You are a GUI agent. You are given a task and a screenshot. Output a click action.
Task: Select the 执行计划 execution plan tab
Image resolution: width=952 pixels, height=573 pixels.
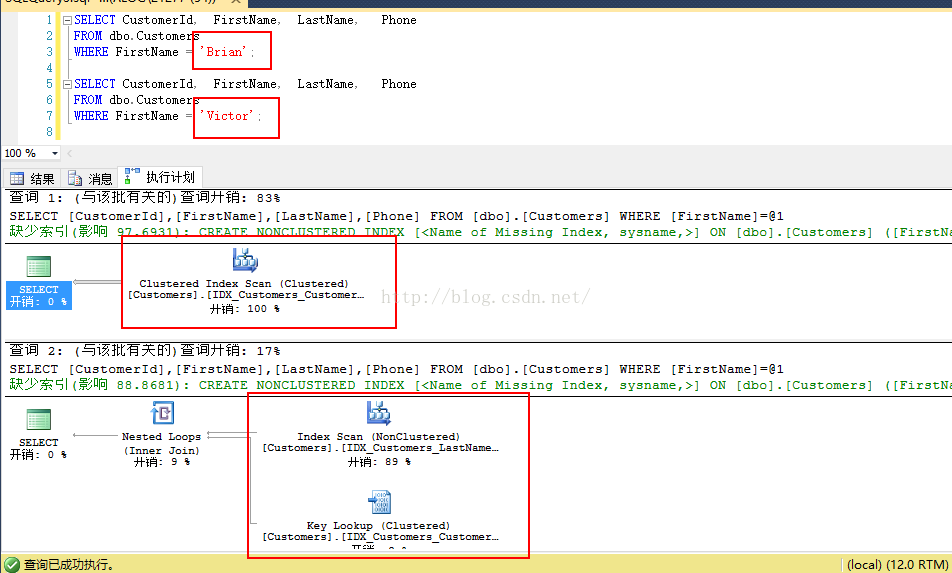click(160, 177)
